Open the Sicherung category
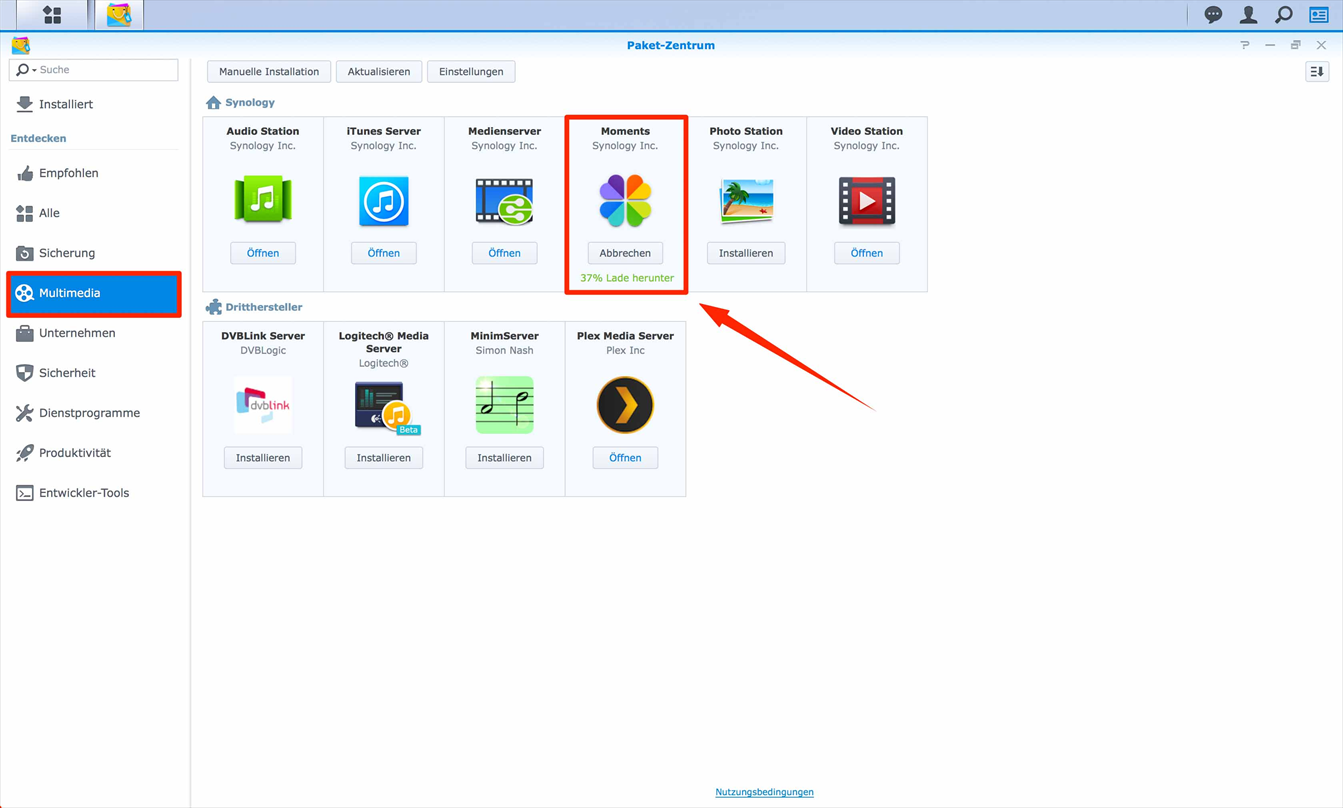Viewport: 1343px width, 808px height. pos(94,253)
